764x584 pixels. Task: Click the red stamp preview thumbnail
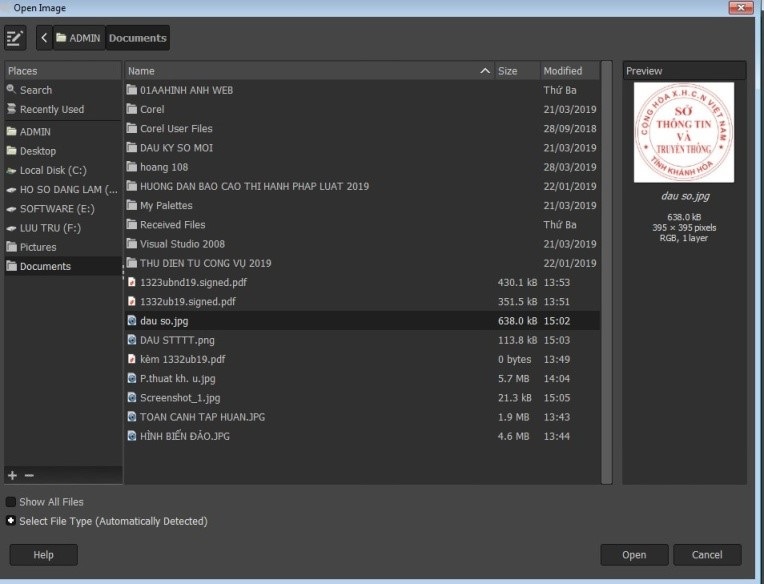click(x=684, y=132)
